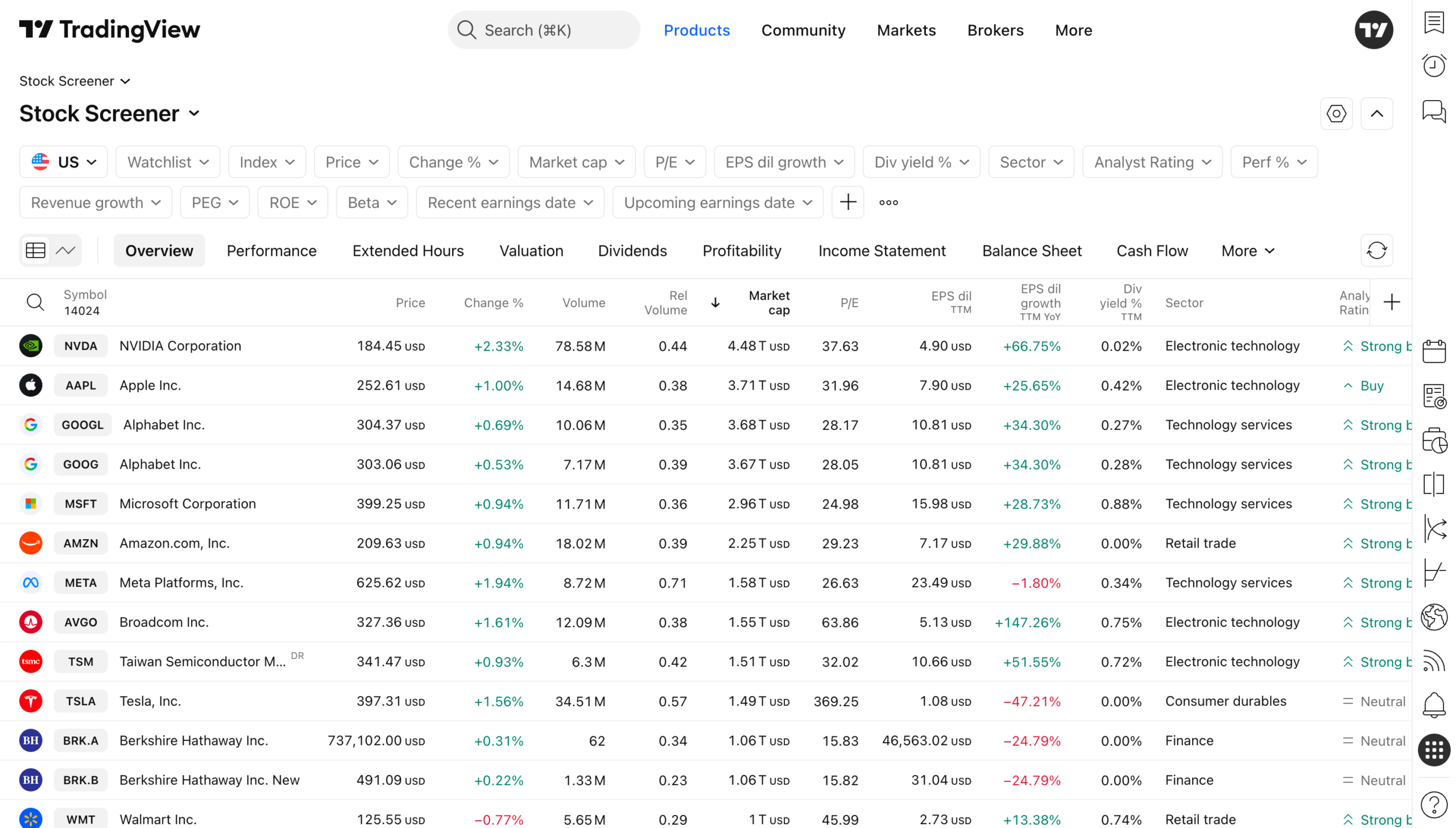Image resolution: width=1456 pixels, height=828 pixels.
Task: Open the Community menu
Action: [x=803, y=30]
